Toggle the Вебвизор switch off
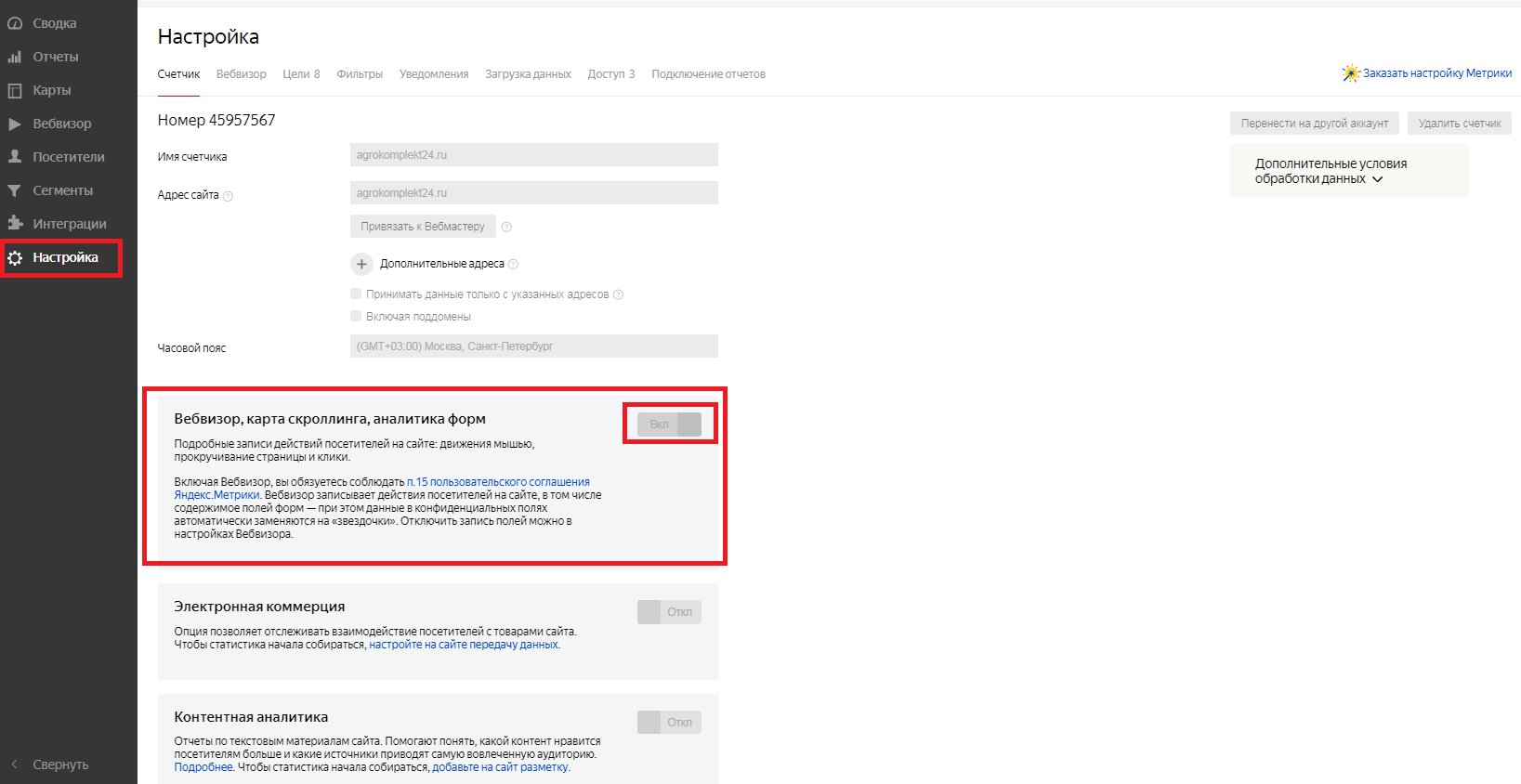The width and height of the screenshot is (1521, 784). coord(669,425)
